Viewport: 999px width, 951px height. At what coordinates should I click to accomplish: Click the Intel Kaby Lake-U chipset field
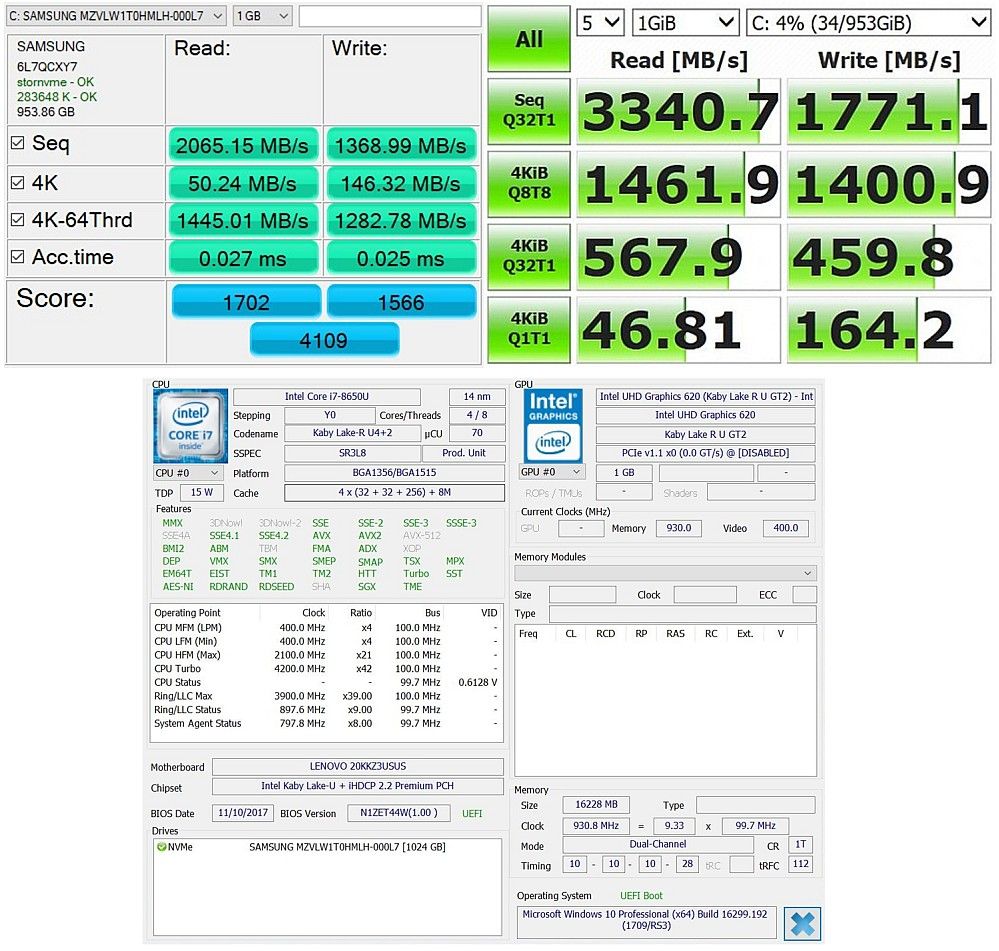click(x=357, y=786)
